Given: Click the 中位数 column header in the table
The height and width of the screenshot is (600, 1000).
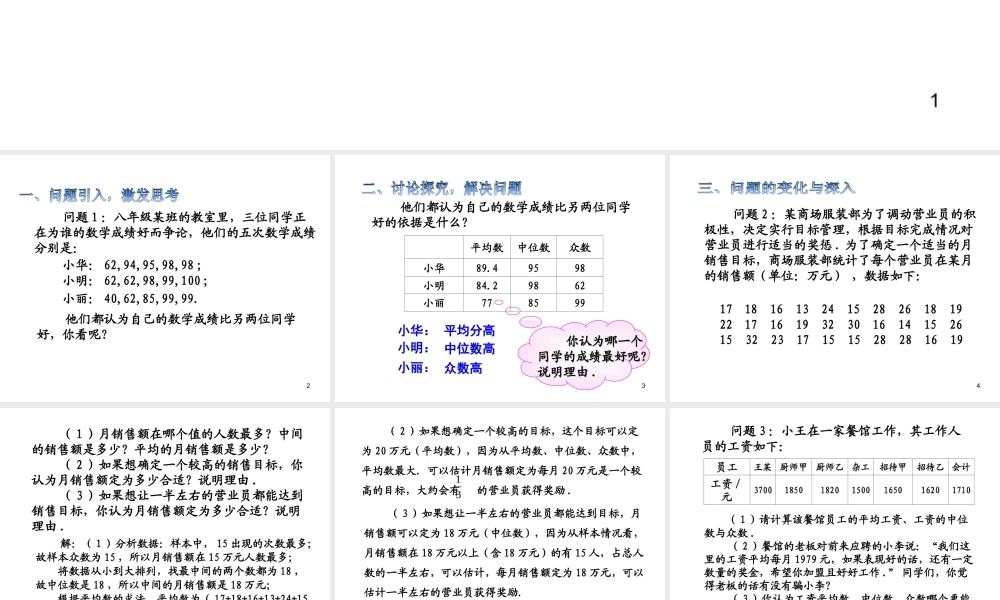Looking at the screenshot, I should tap(533, 247).
